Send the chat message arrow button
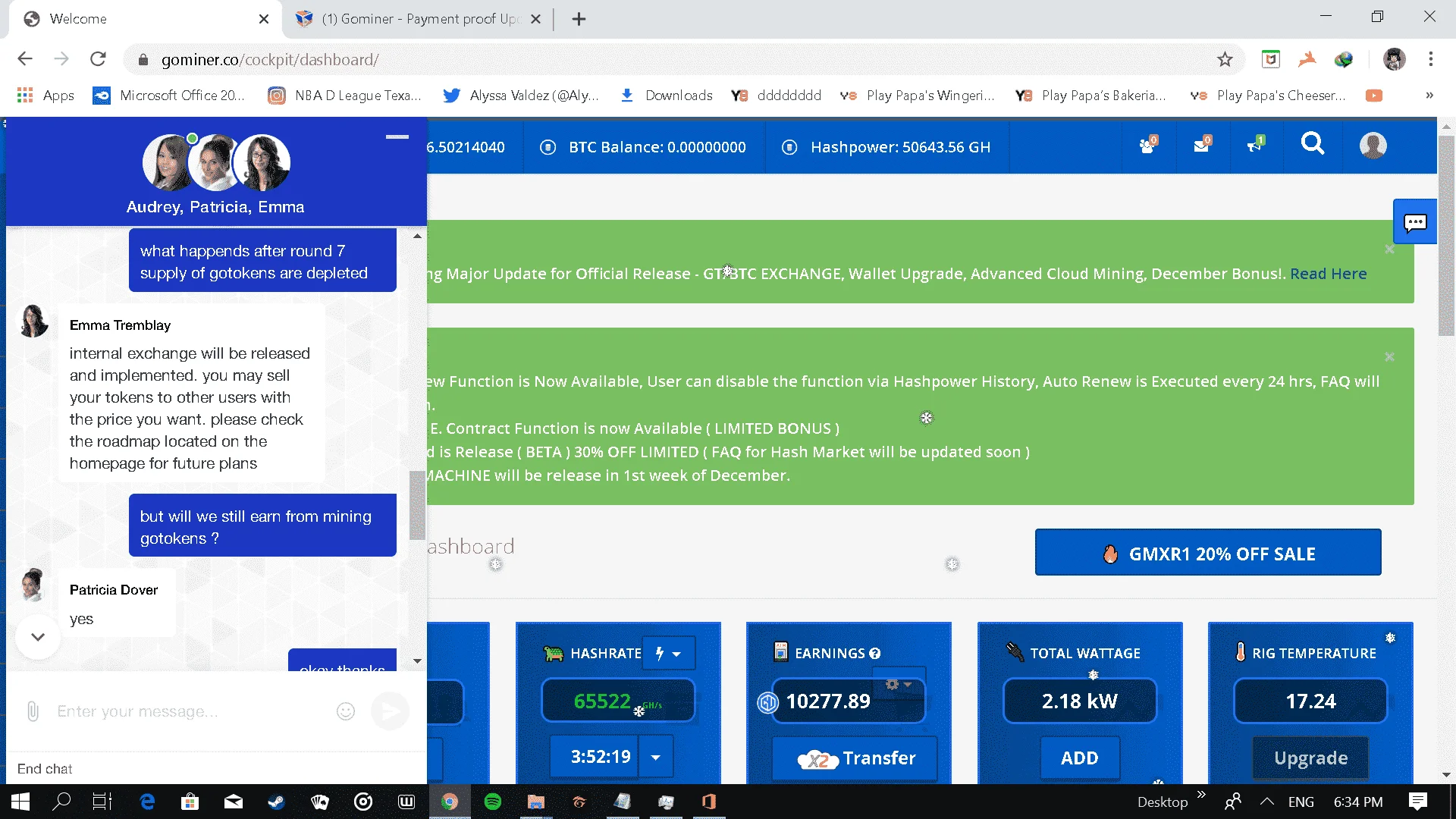1456x819 pixels. click(391, 711)
